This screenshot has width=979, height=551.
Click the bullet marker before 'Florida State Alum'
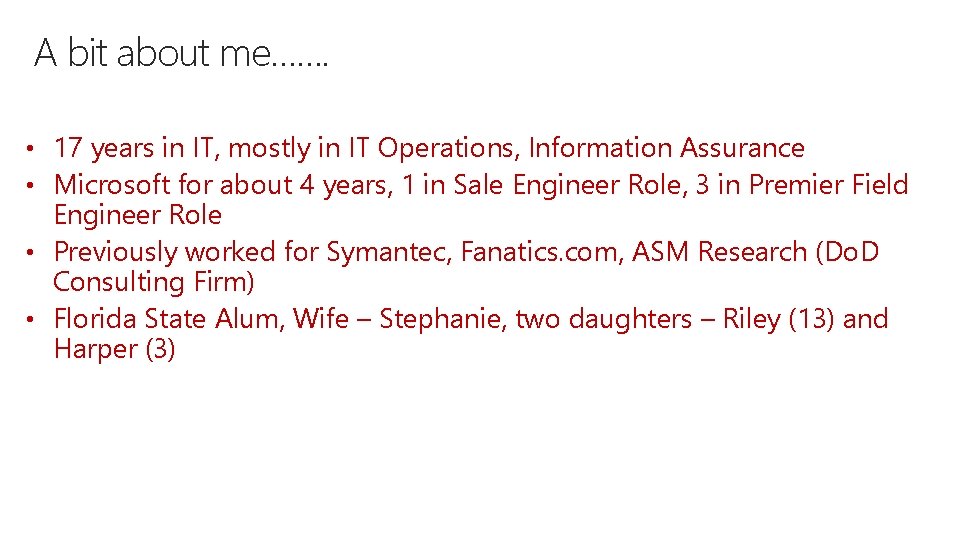click(x=30, y=319)
